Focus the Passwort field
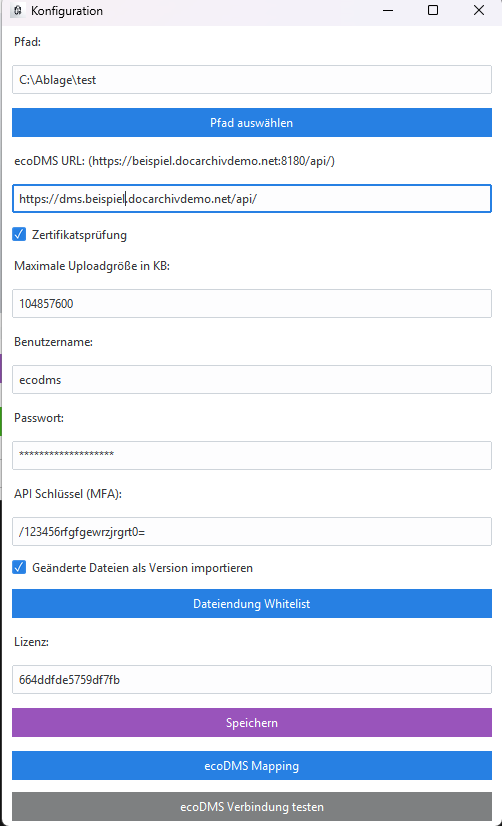The image size is (502, 826). (252, 455)
